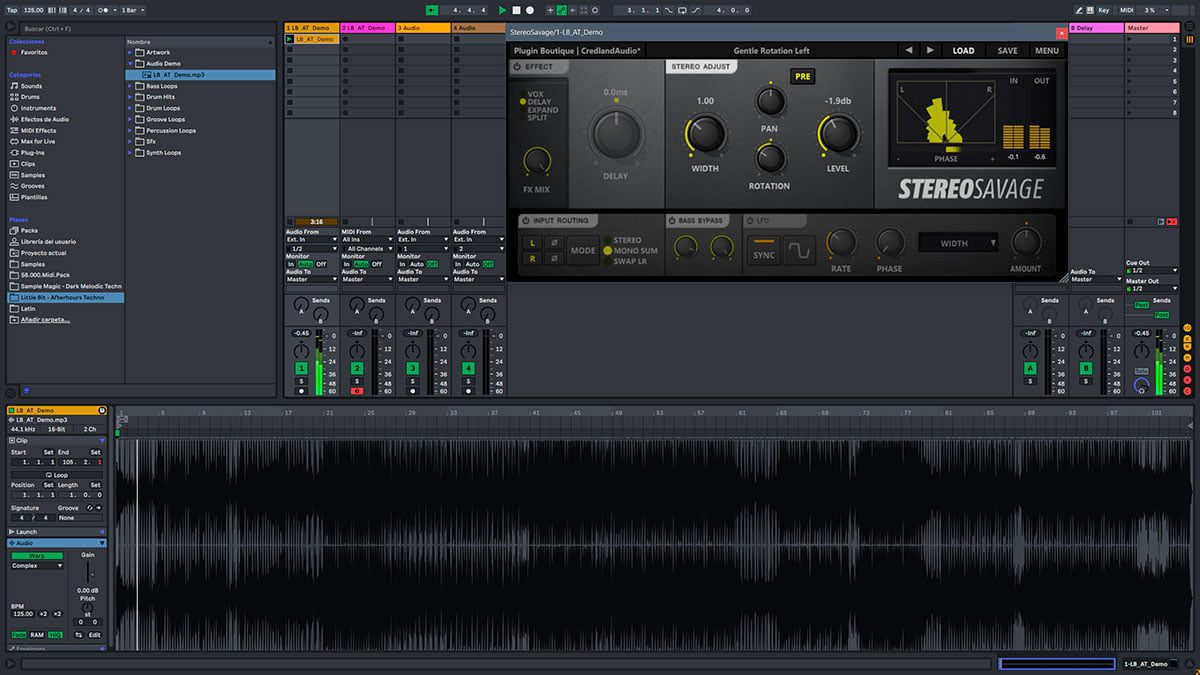Load next StereoSavage preset arrow
The height and width of the screenshot is (675, 1200).
(930, 50)
